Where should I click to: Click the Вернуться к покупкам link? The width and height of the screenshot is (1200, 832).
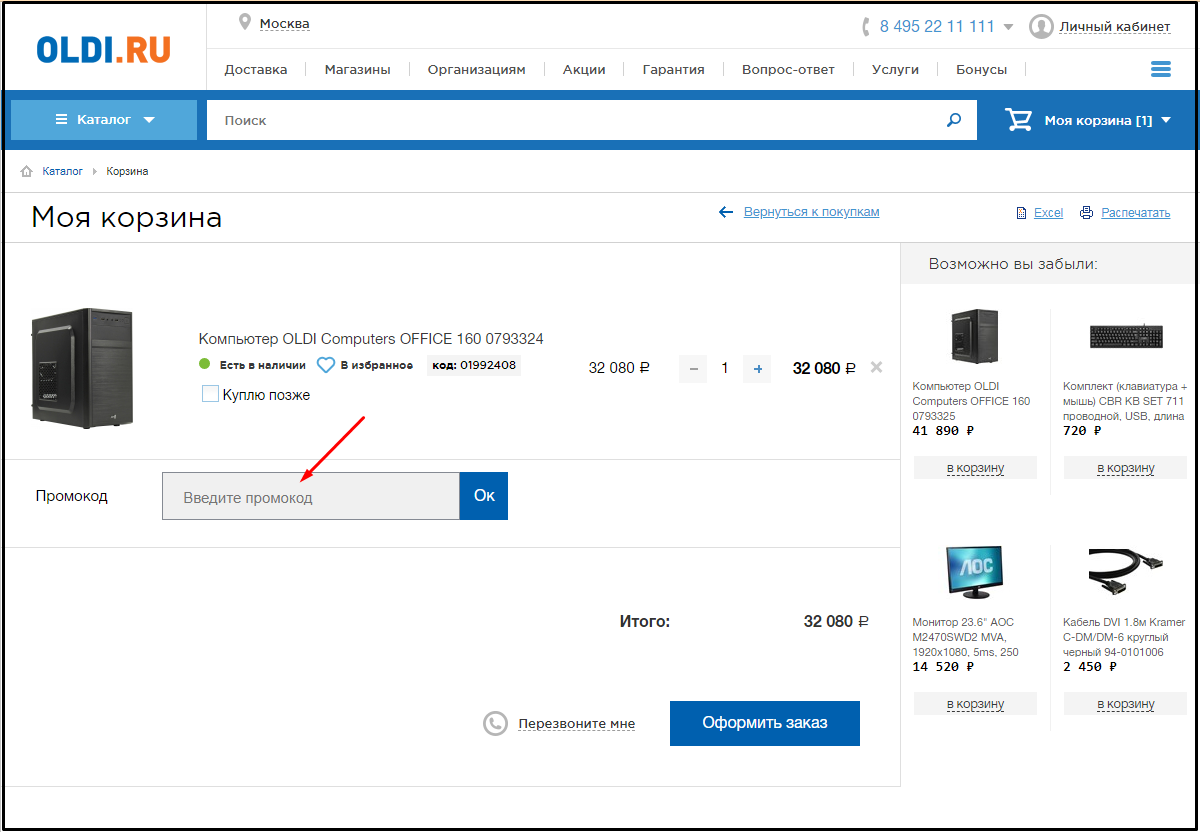tap(812, 212)
